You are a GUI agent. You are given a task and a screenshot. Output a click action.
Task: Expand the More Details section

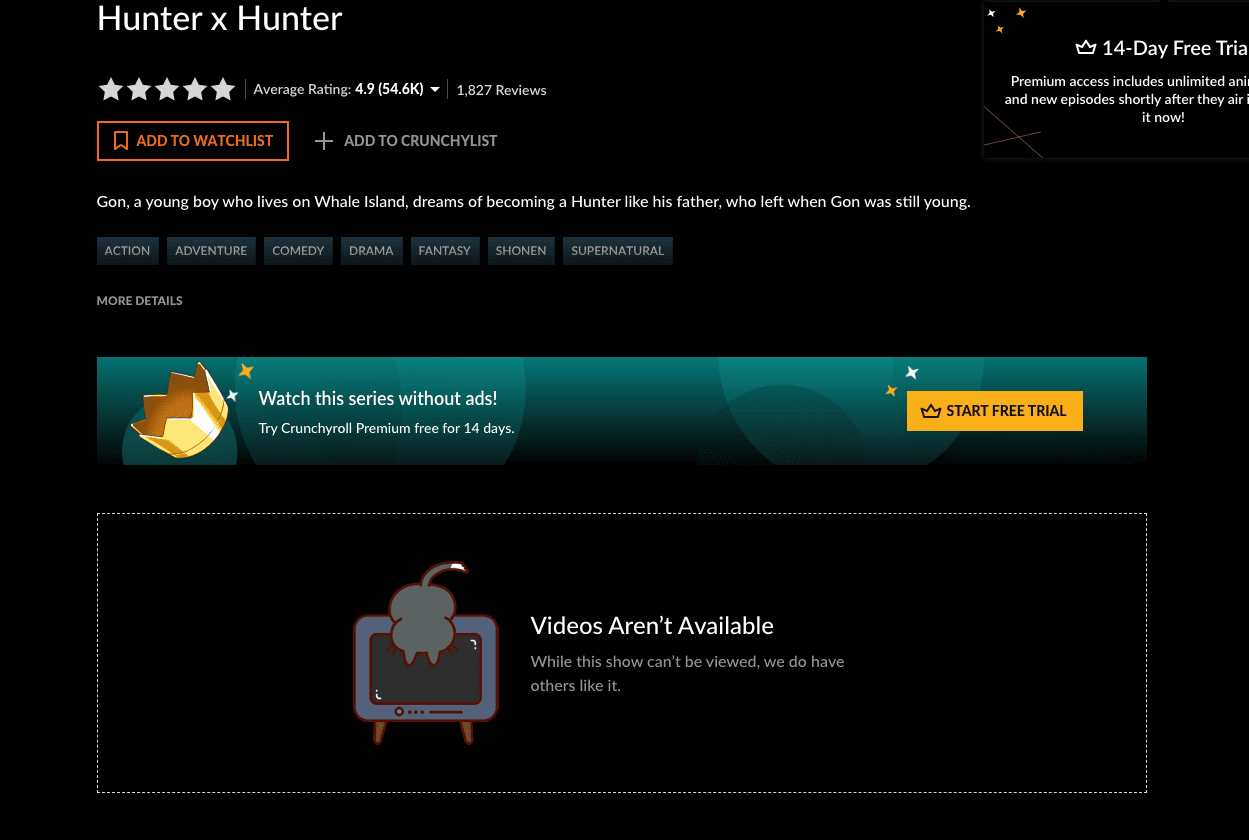tap(140, 301)
